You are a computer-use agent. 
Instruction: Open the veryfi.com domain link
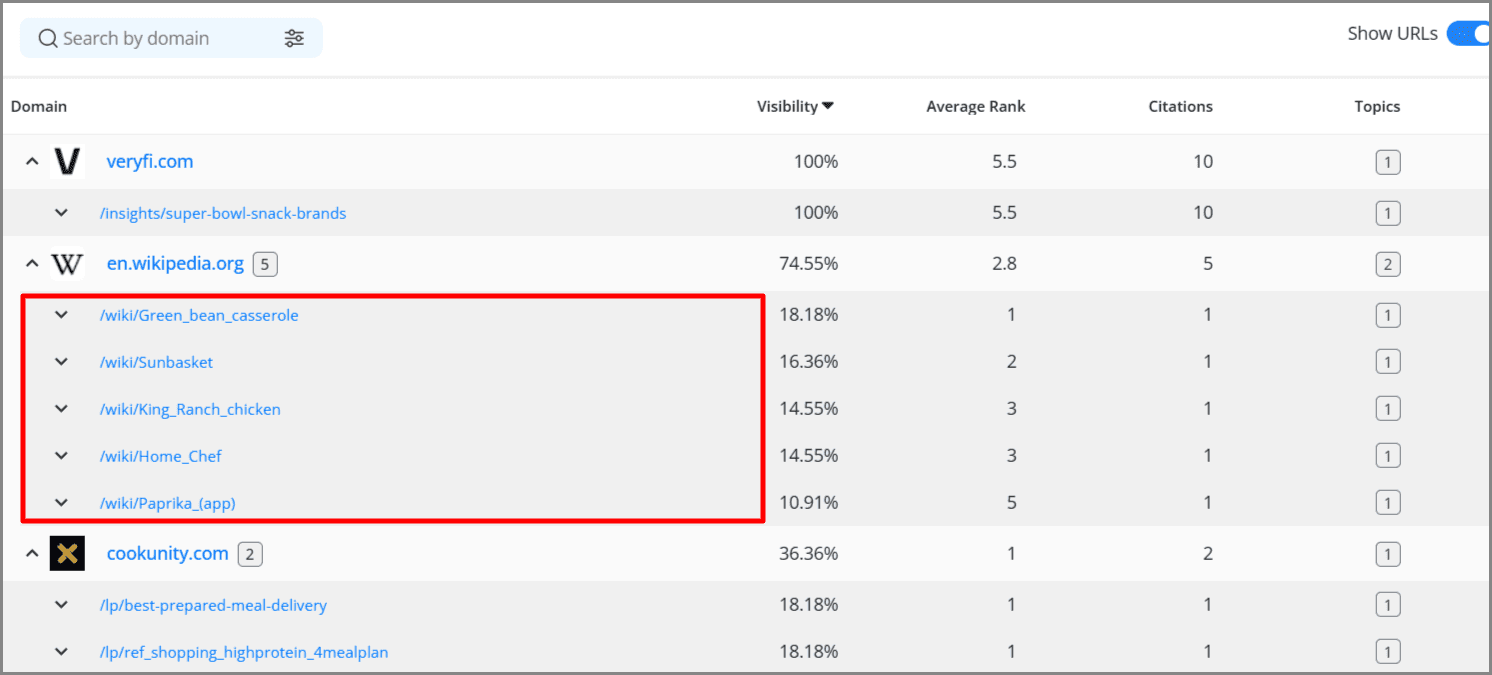click(150, 161)
